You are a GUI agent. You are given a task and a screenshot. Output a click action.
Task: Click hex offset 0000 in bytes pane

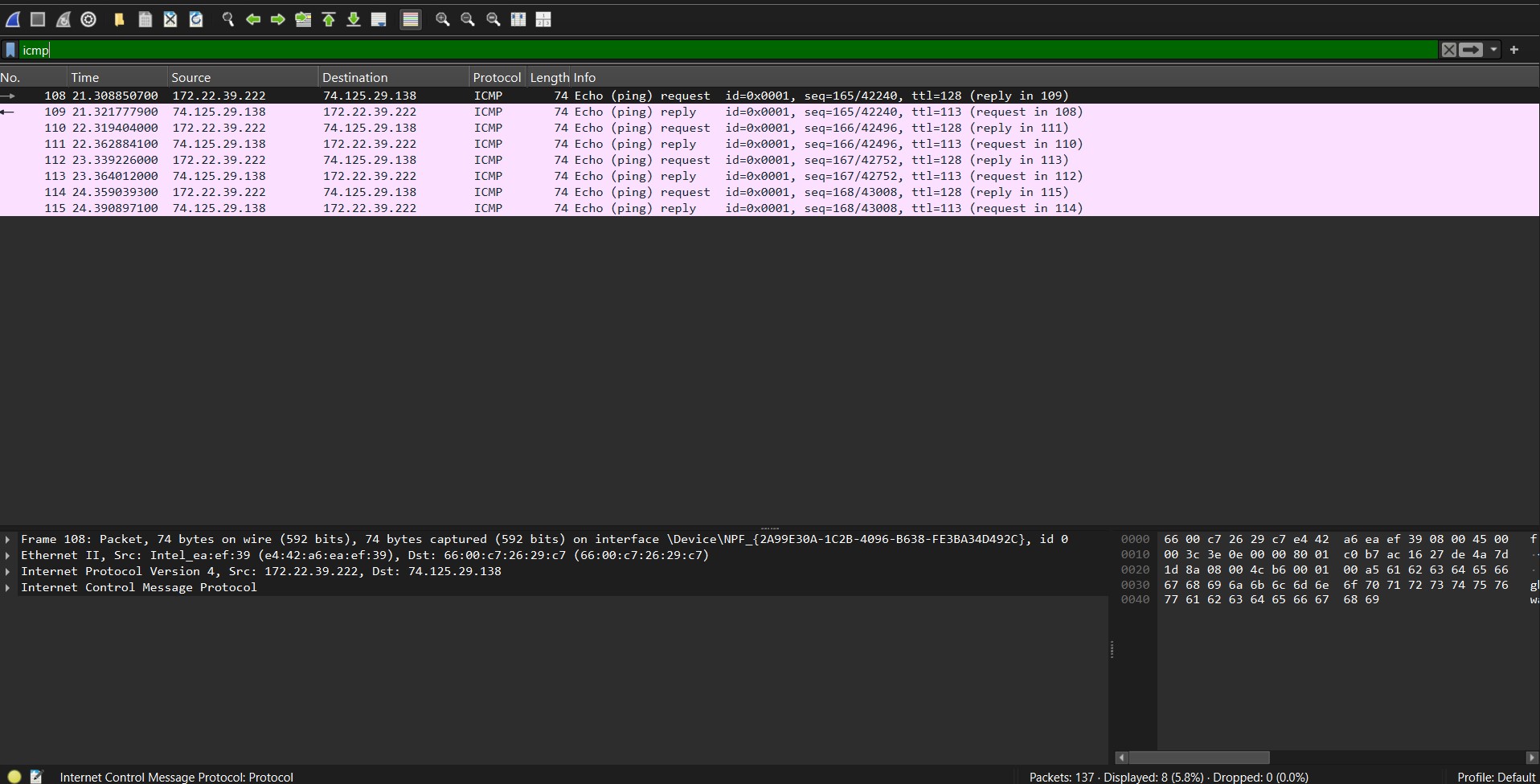click(1135, 539)
